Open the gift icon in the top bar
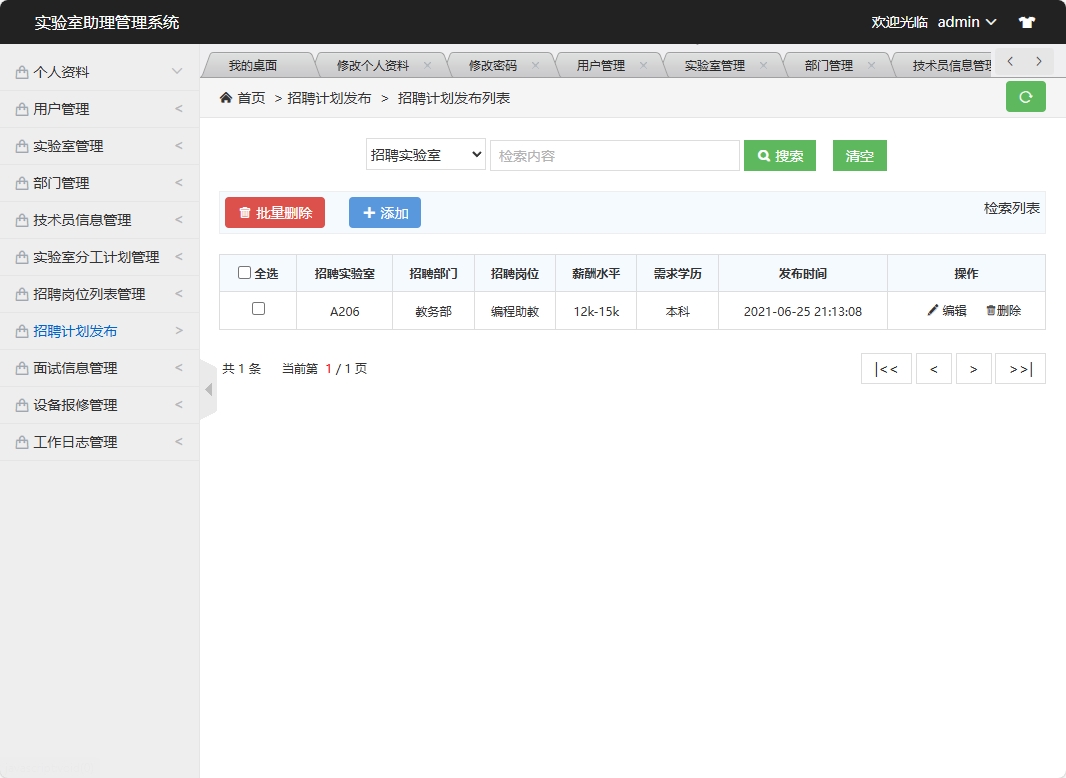This screenshot has width=1066, height=778. 1027,21
